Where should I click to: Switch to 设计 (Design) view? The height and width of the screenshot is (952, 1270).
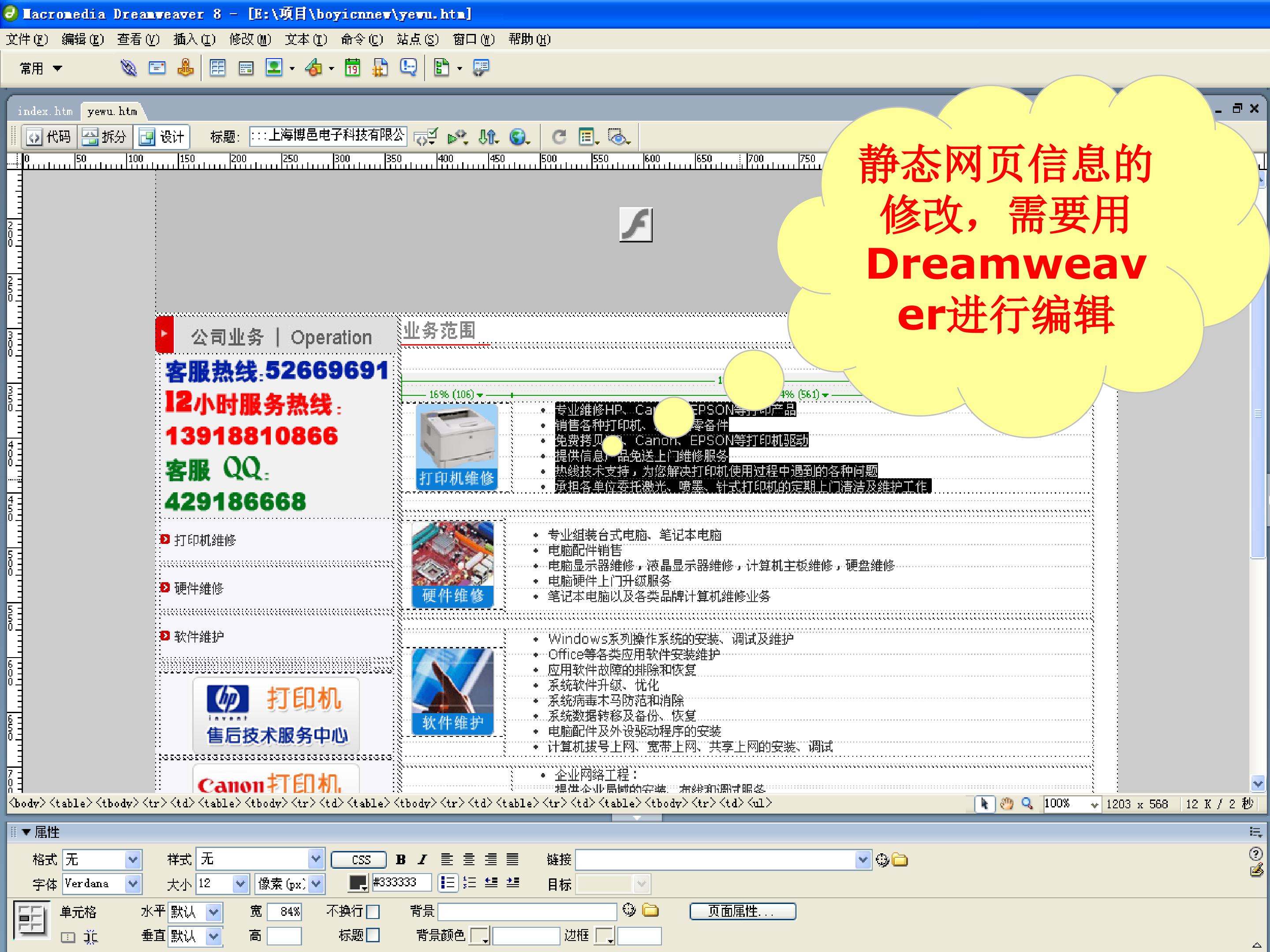coord(161,137)
